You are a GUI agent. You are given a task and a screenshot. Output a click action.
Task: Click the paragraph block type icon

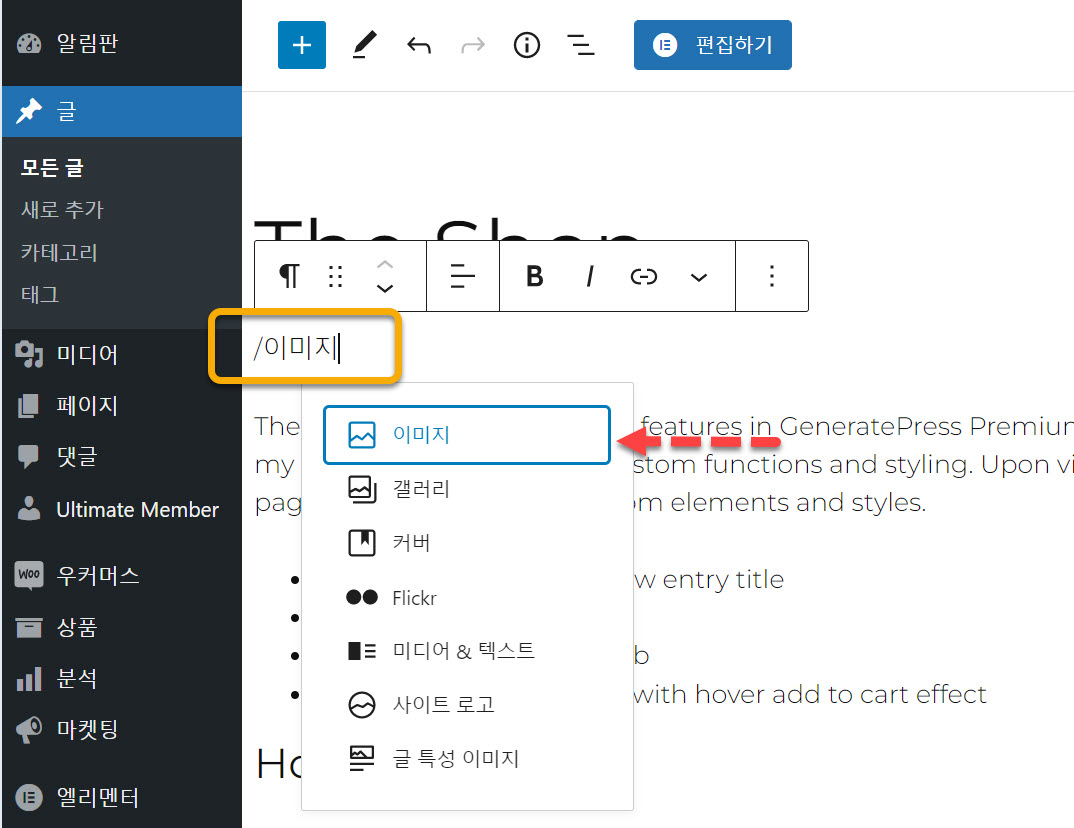coord(287,276)
